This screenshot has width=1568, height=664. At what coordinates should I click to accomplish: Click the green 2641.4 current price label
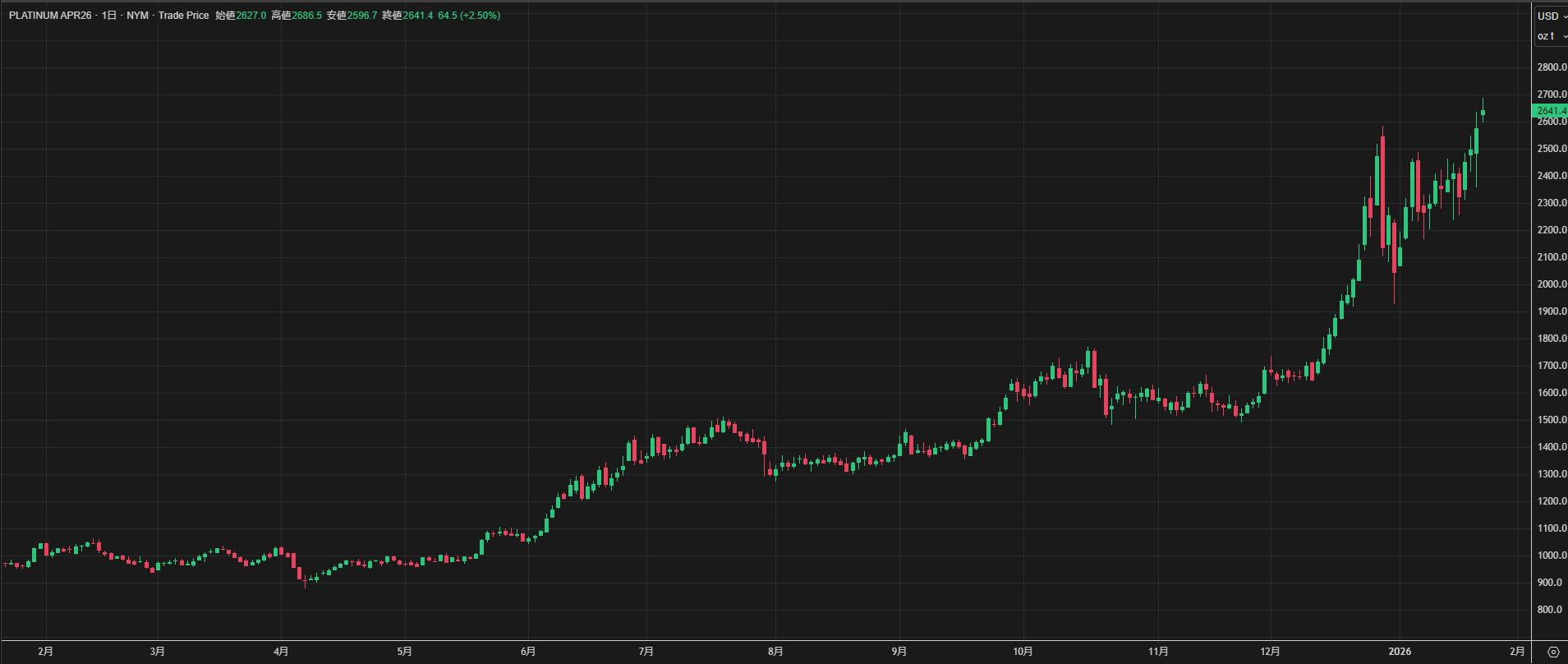point(1551,111)
